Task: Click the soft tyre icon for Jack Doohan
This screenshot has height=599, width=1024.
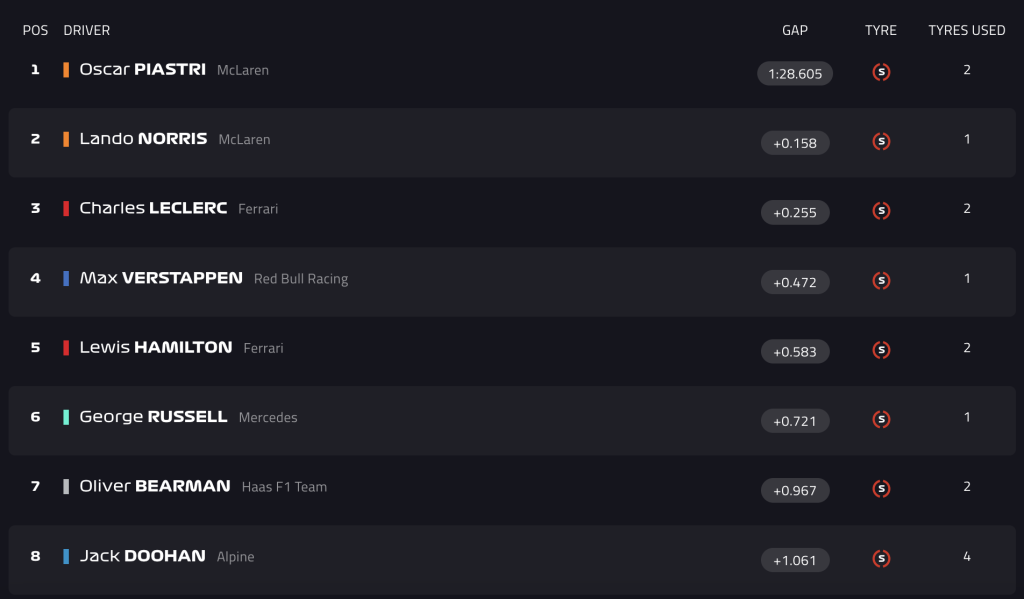Action: pyautogui.click(x=881, y=559)
